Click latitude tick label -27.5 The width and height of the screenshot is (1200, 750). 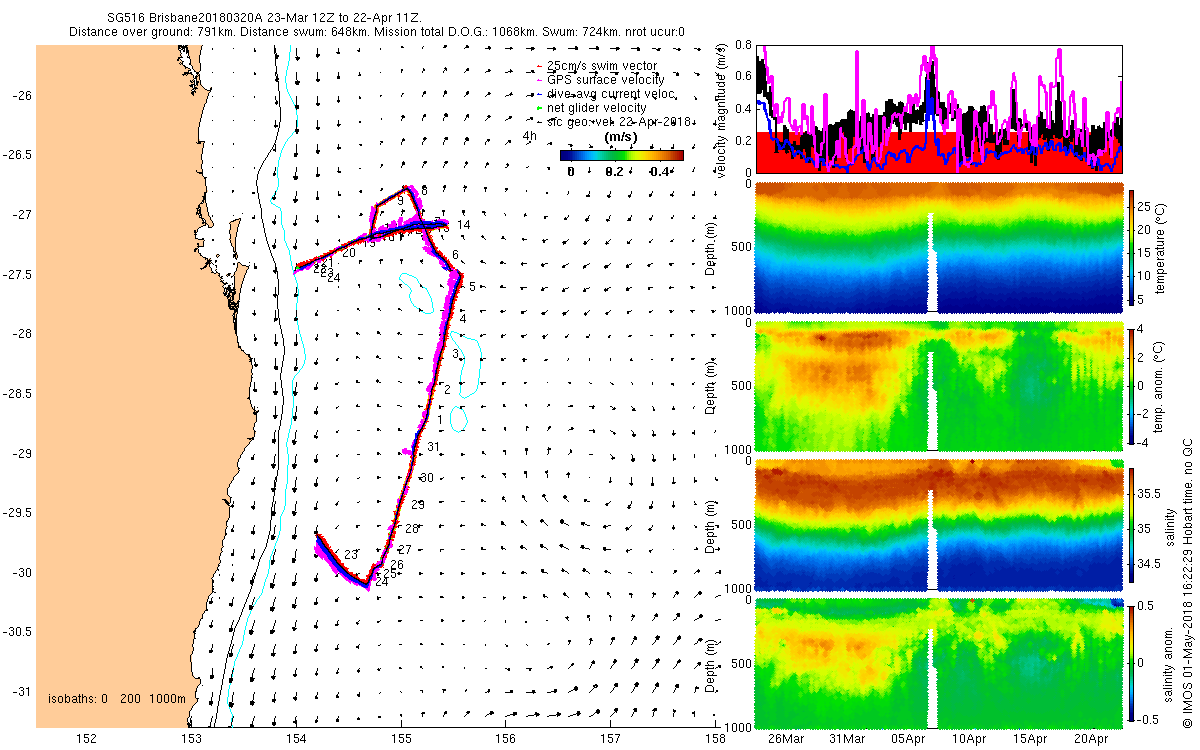(16, 274)
